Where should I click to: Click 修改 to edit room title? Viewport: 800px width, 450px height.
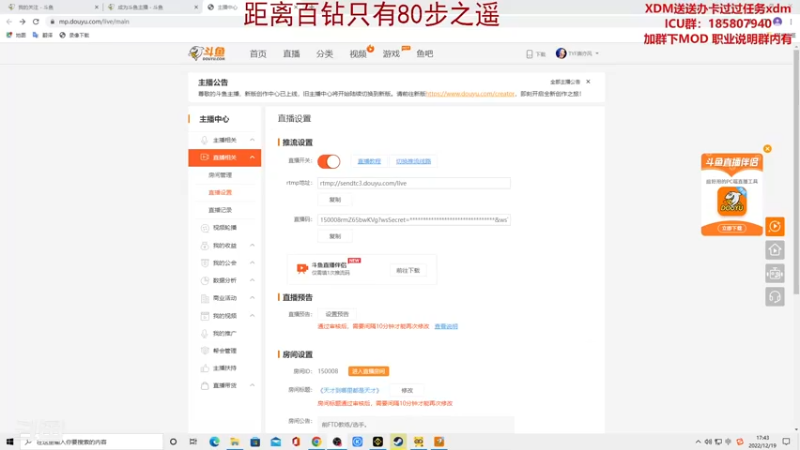[407, 390]
